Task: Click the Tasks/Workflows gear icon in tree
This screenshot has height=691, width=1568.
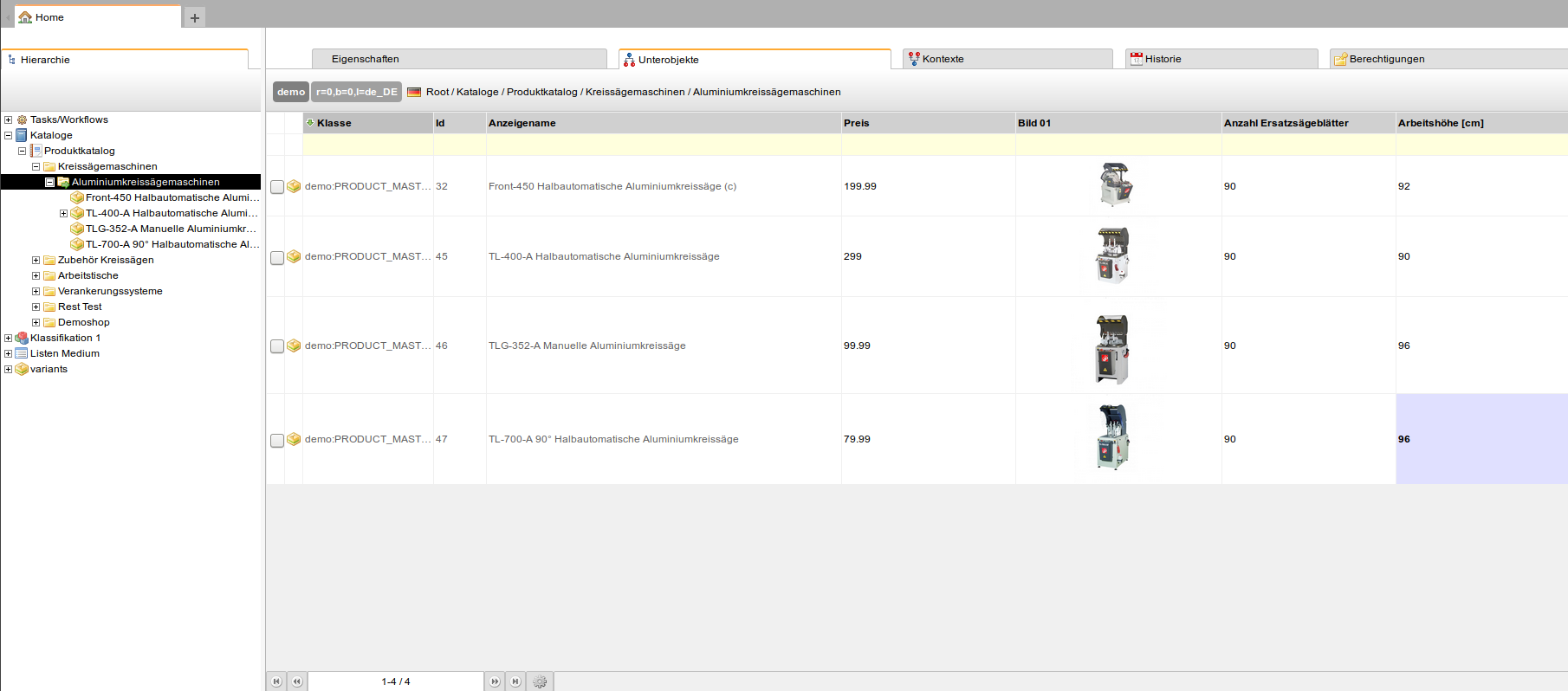Action: pyautogui.click(x=22, y=119)
